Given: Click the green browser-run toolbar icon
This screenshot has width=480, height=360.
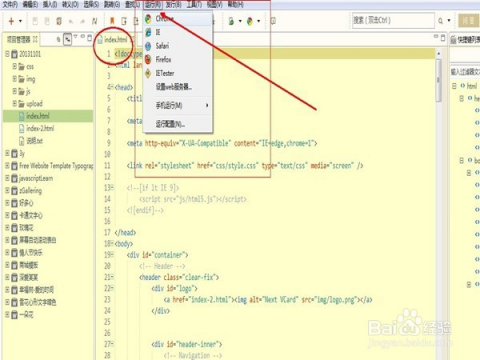Looking at the screenshot, I should click(x=231, y=21).
